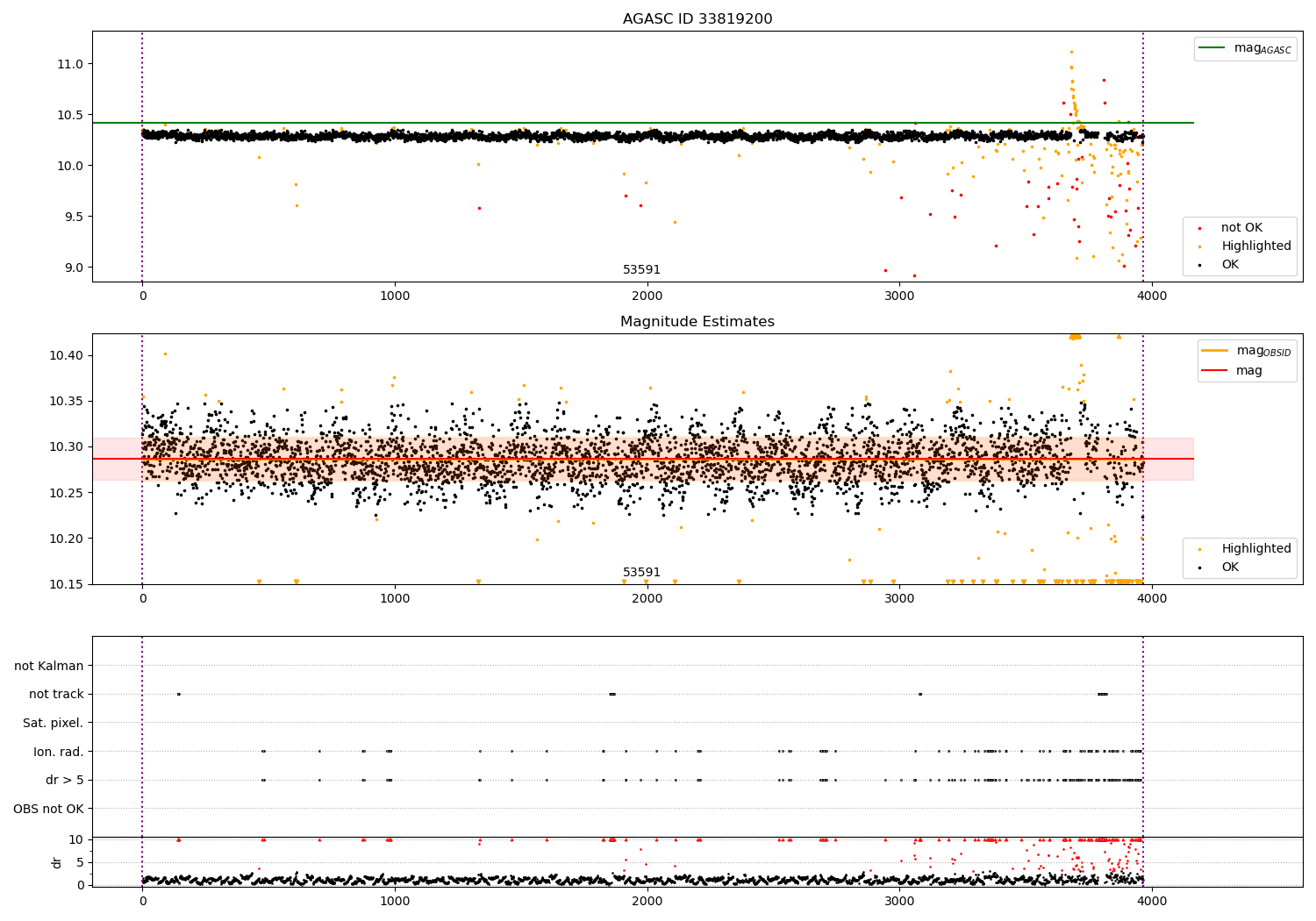The width and height of the screenshot is (1316, 921).
Task: Click the 'not track' marker cluster near x 3800
Action: pos(1103,694)
